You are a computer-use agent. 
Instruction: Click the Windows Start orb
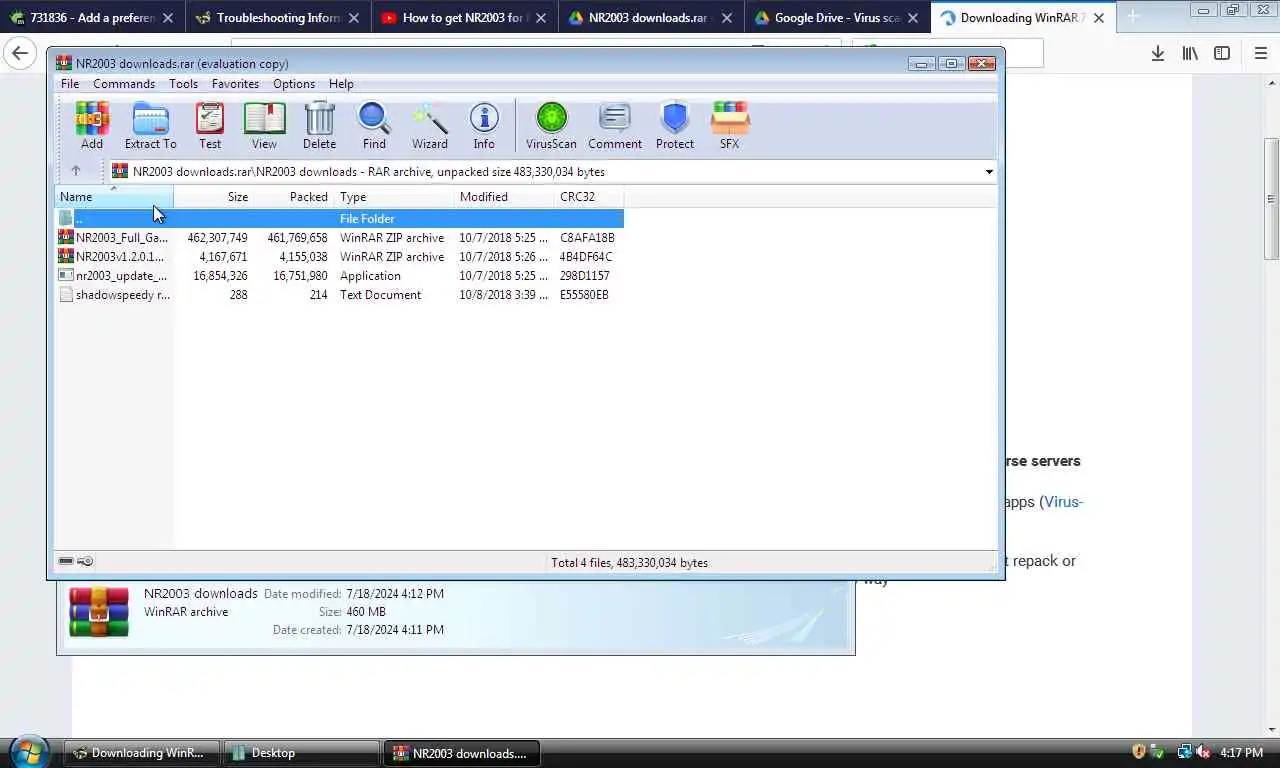29,752
